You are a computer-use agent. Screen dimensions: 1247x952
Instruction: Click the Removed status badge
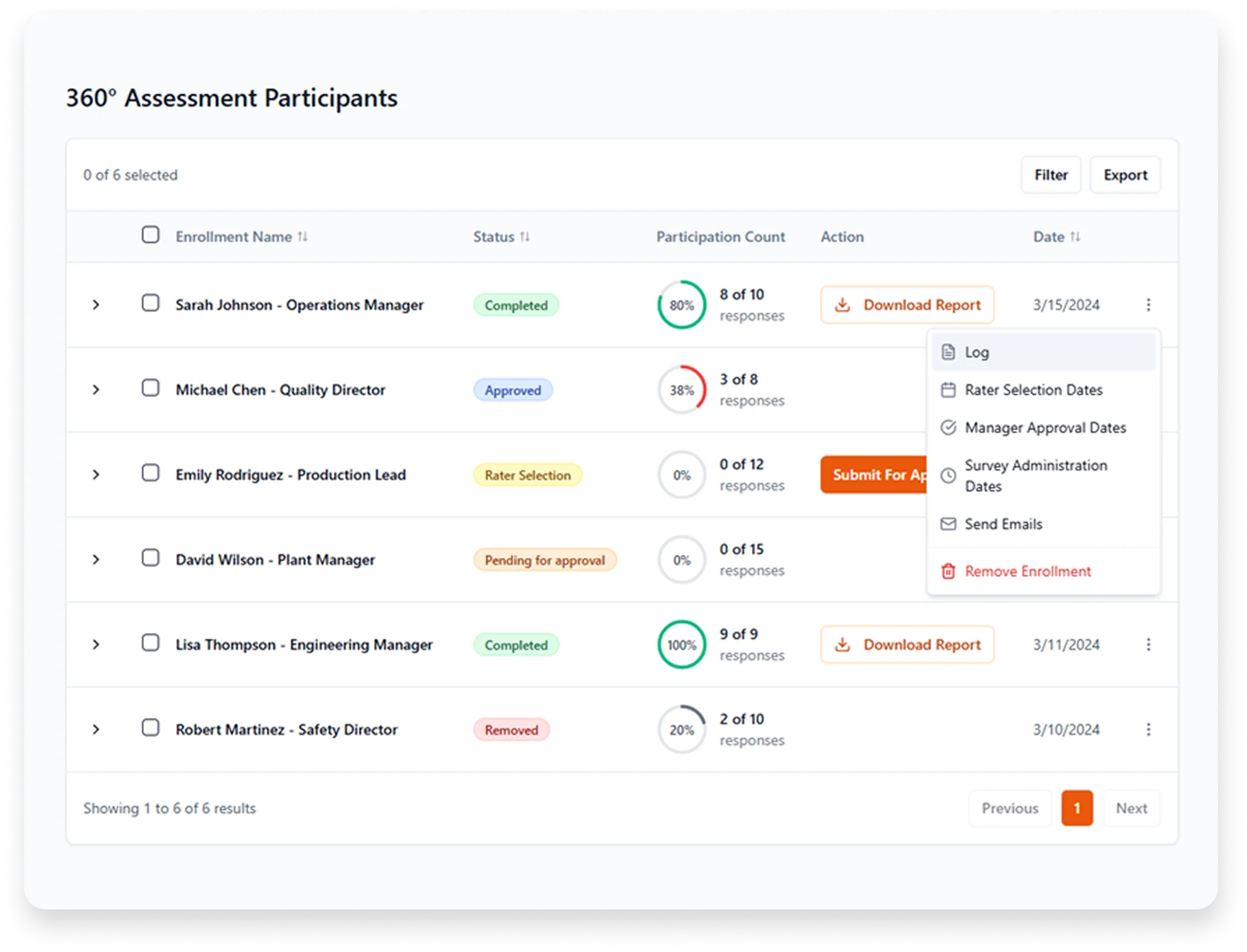(x=511, y=730)
